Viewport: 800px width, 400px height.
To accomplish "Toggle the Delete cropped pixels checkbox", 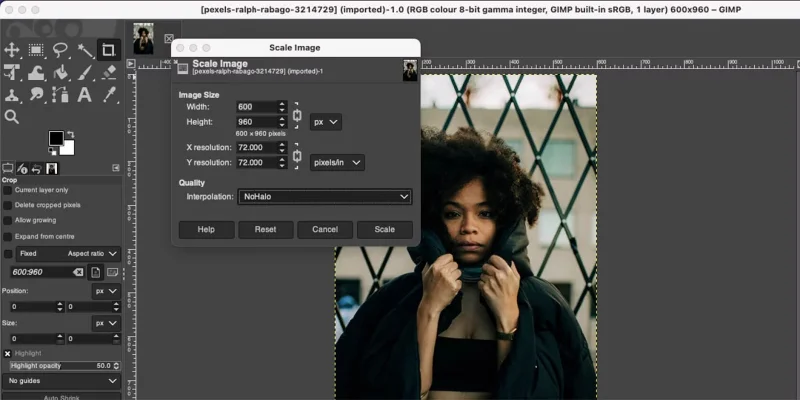I will 8,205.
